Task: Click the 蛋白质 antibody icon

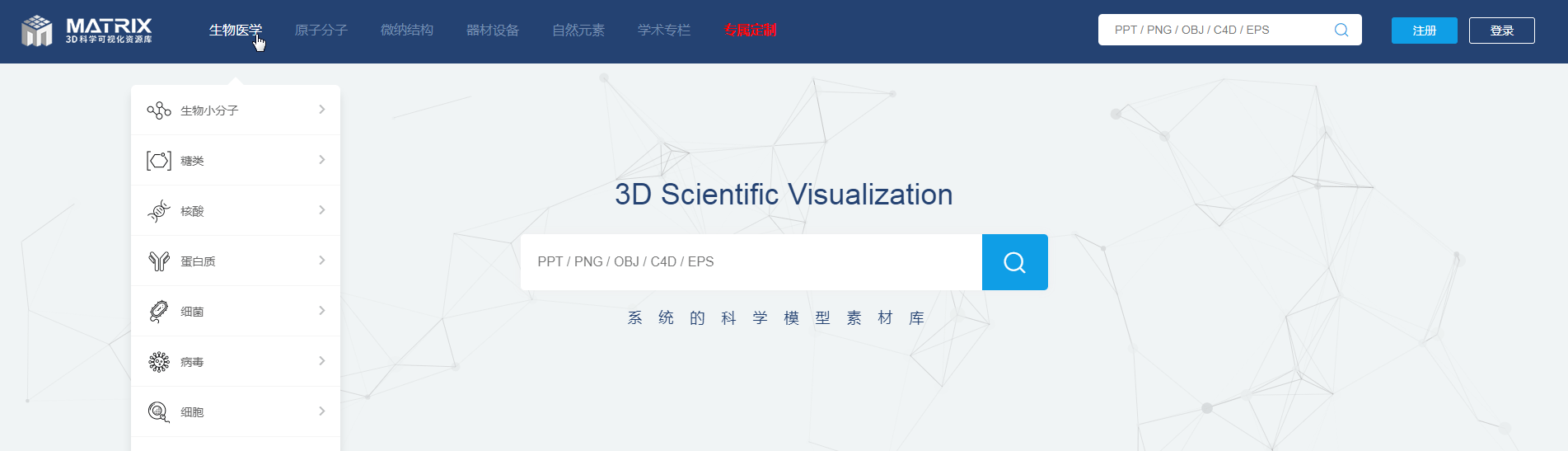Action: click(x=159, y=261)
